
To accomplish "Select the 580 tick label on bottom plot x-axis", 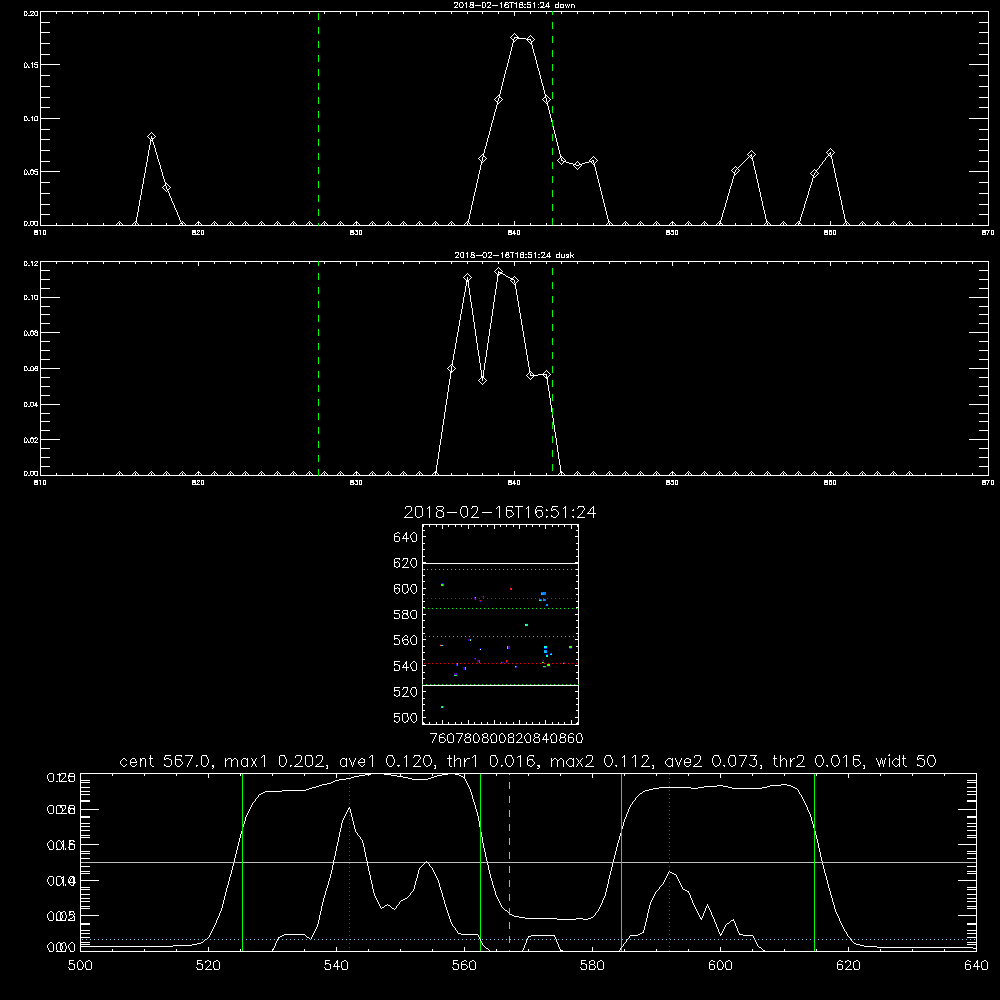I will [x=592, y=966].
